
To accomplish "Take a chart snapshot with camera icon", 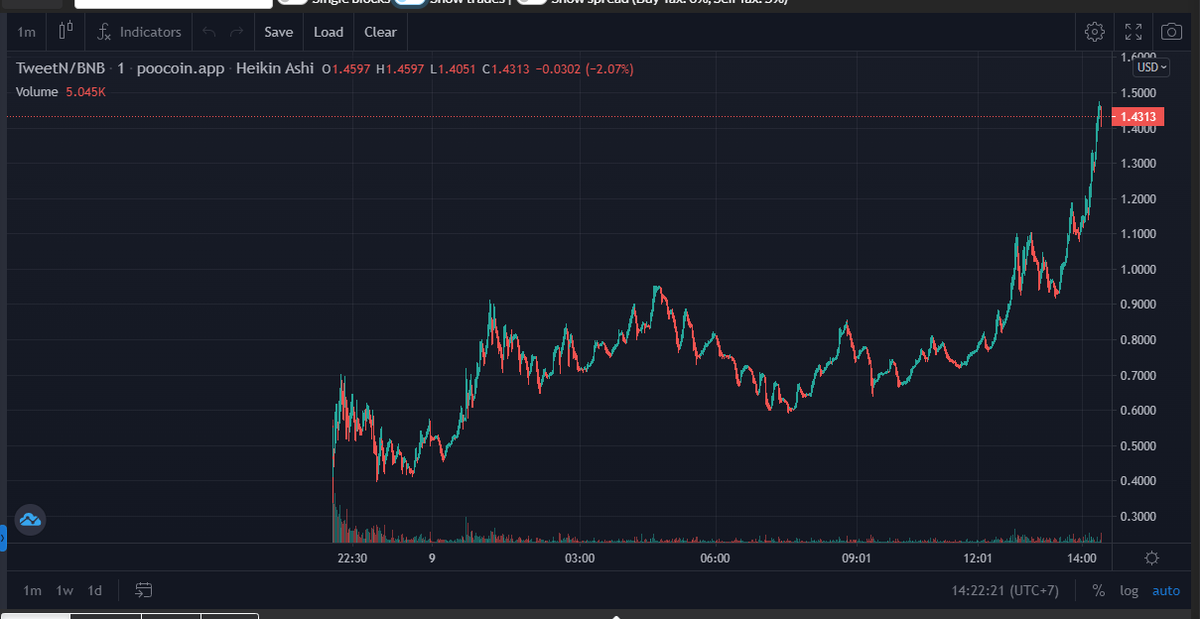I will (1171, 32).
